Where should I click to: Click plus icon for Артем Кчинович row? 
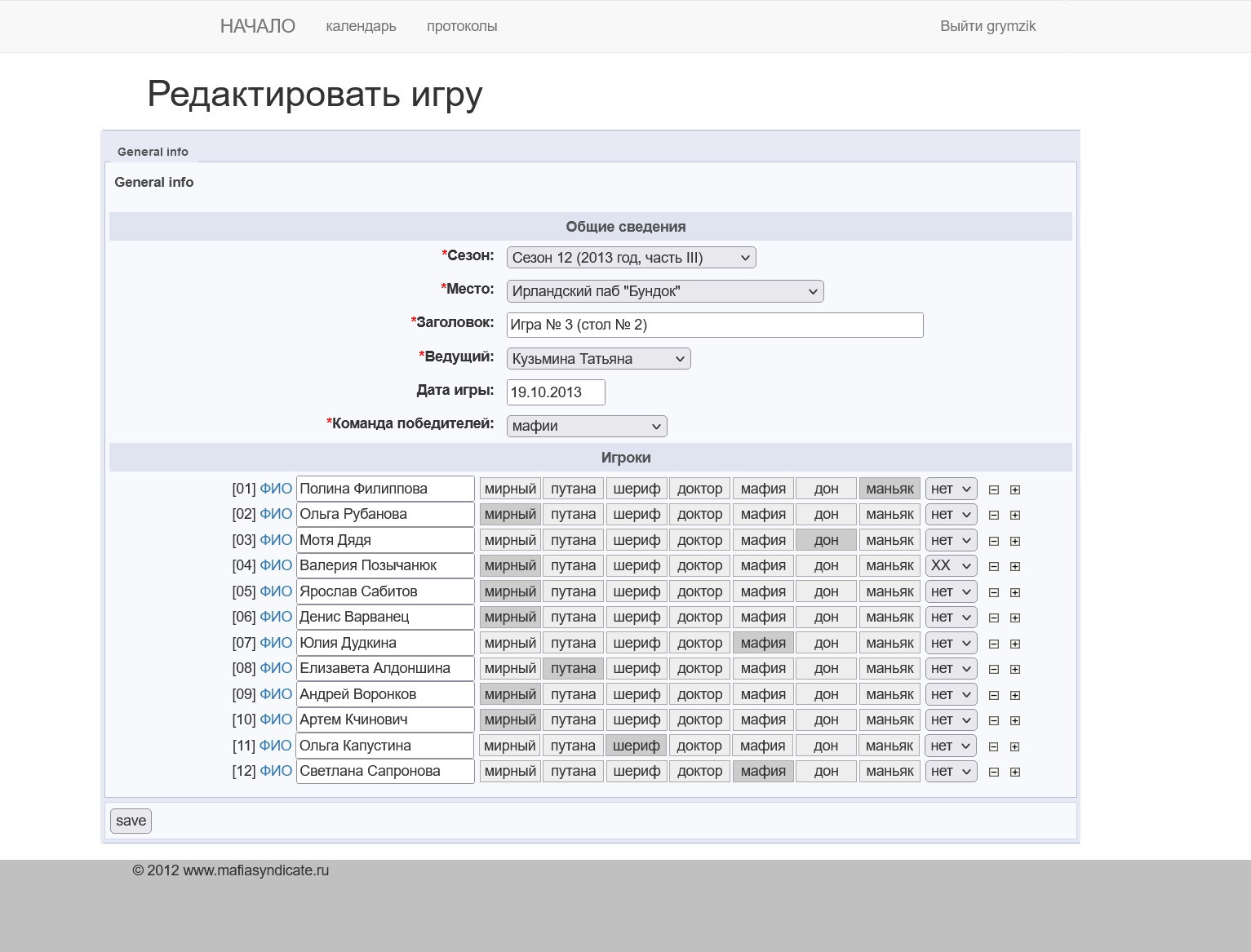(1015, 720)
